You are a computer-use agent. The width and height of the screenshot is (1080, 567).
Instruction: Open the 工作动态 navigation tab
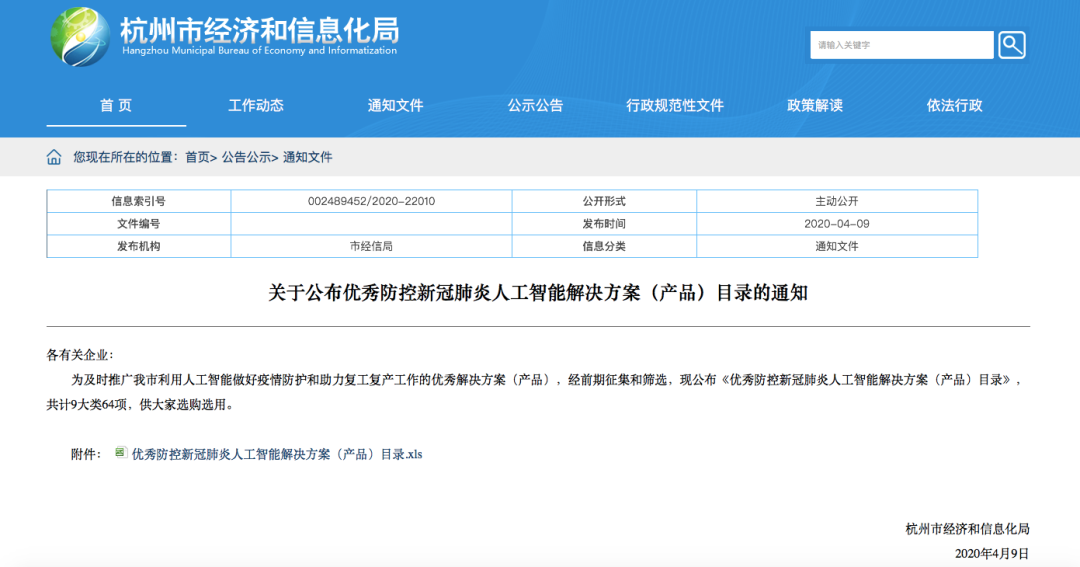click(x=256, y=106)
